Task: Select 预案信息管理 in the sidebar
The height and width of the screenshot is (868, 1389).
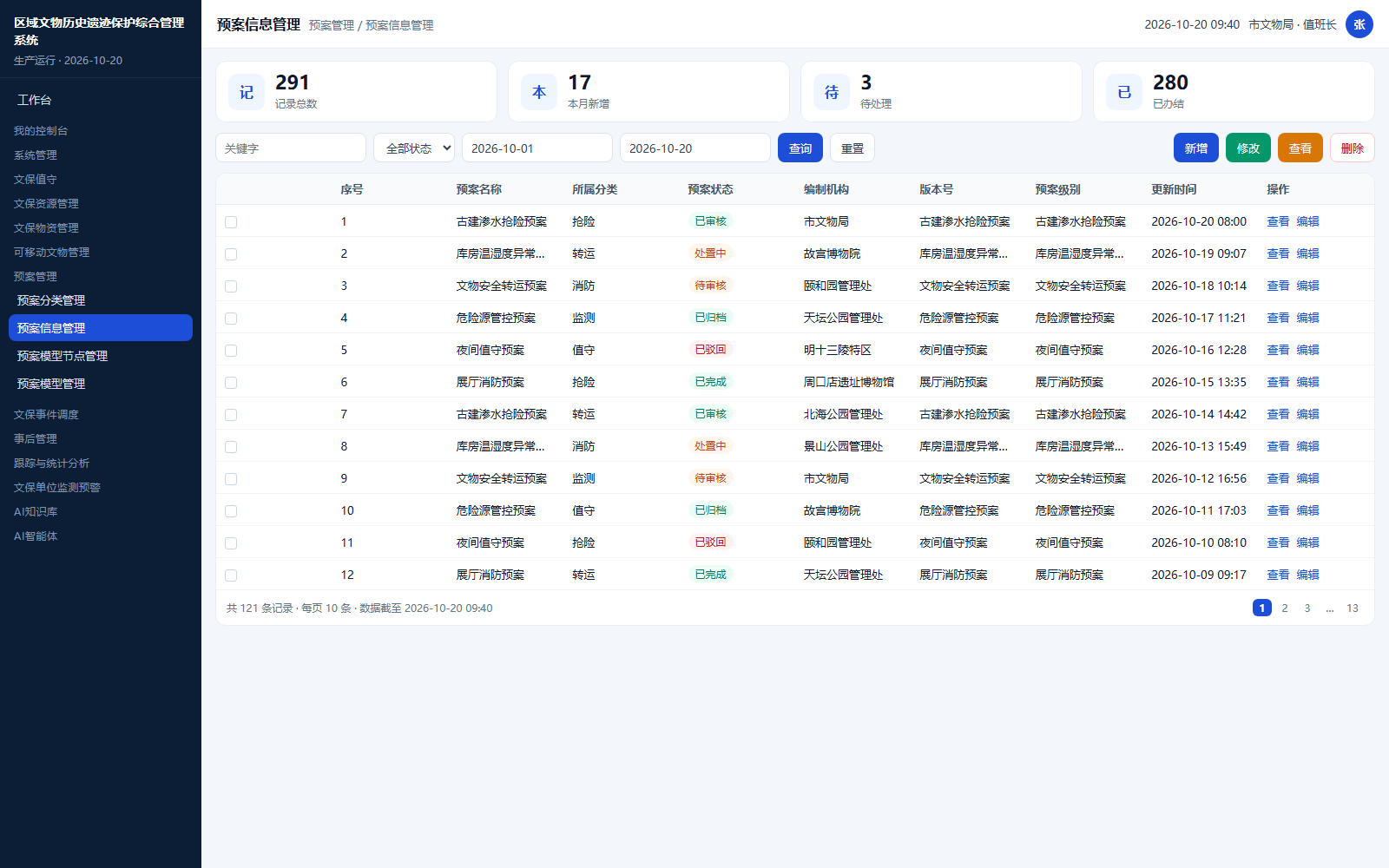Action: [x=101, y=328]
